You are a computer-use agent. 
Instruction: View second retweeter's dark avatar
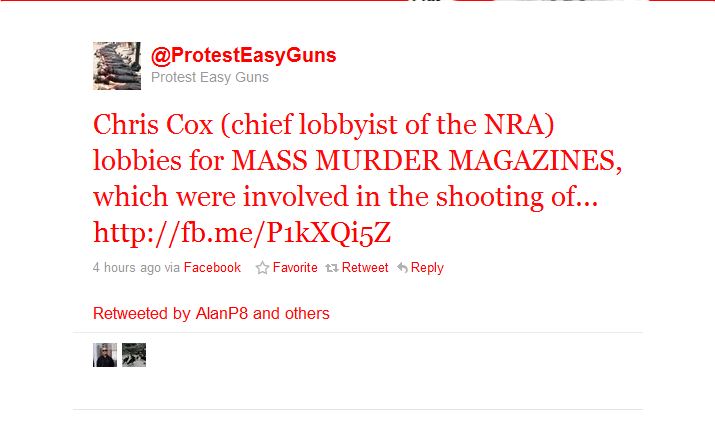coord(134,355)
